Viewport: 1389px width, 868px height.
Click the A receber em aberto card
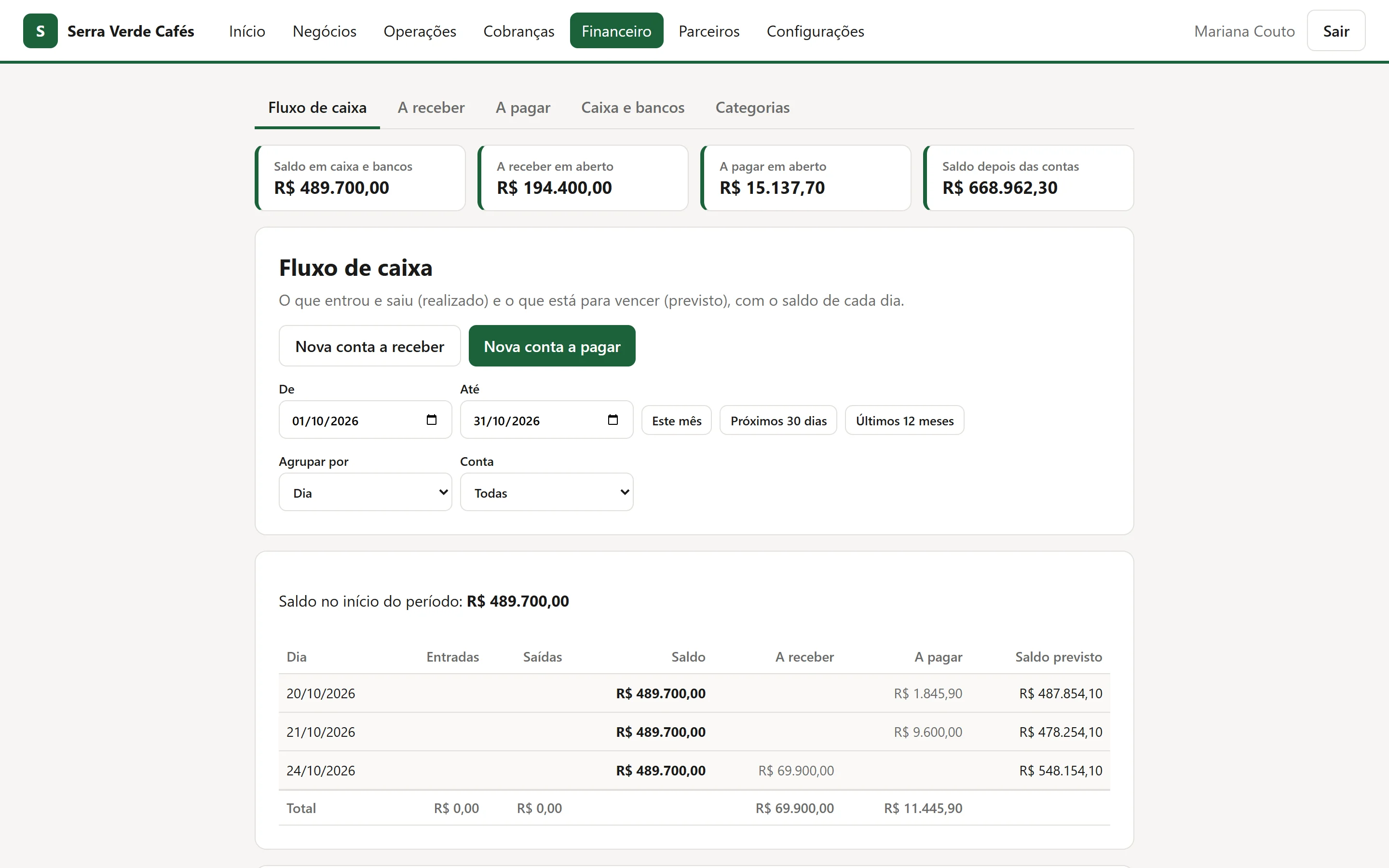(x=583, y=178)
